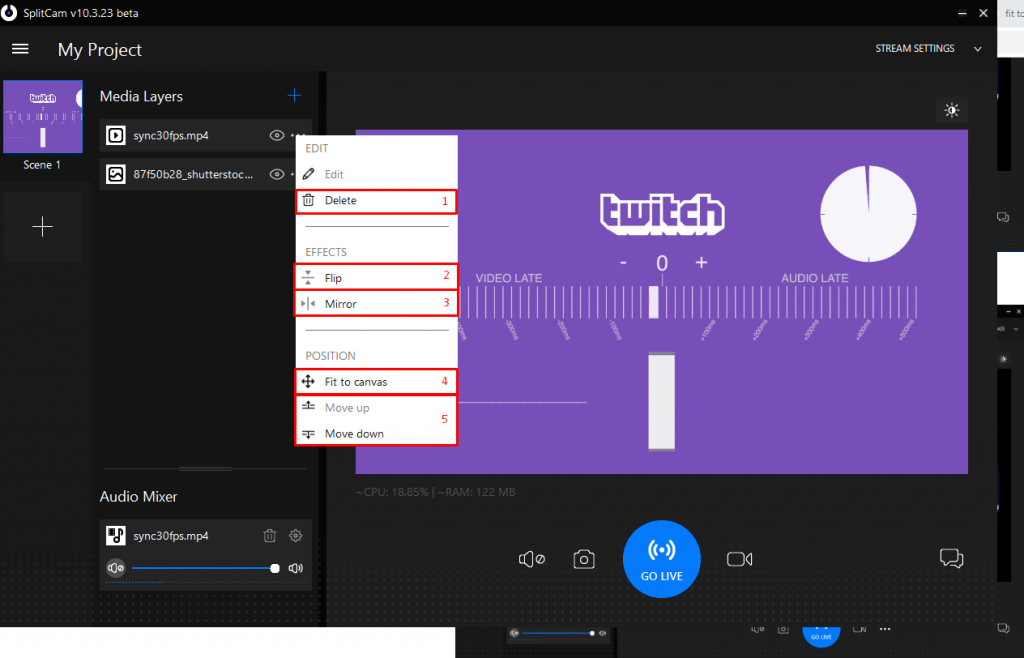This screenshot has height=658, width=1024.
Task: Click the Media Layers heading
Action: [141, 97]
